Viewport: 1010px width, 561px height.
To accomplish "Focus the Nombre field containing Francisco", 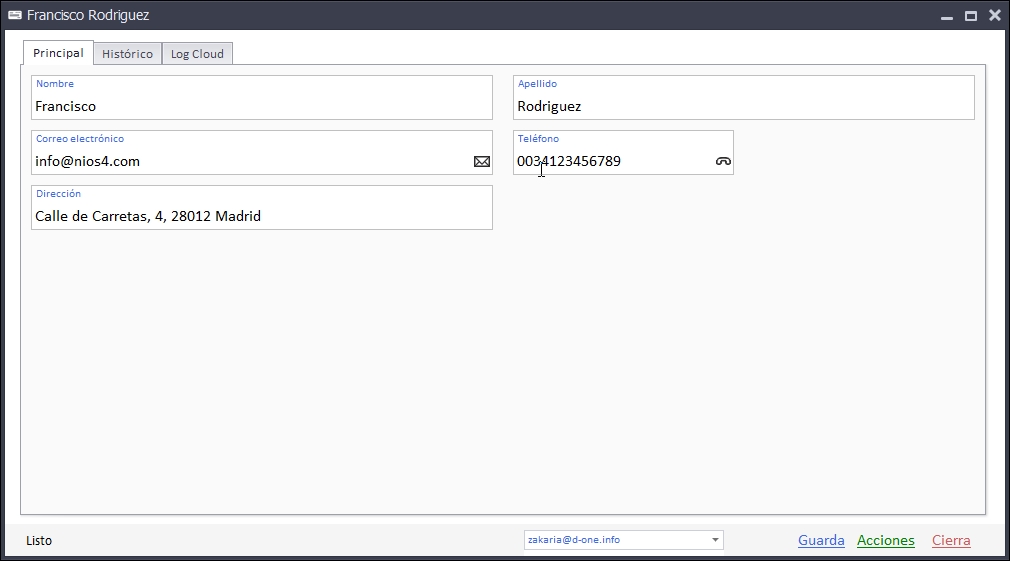I will tap(260, 106).
